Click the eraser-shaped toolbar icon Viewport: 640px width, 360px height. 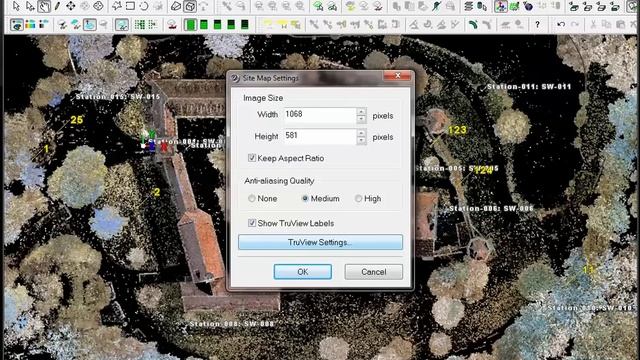point(176,6)
